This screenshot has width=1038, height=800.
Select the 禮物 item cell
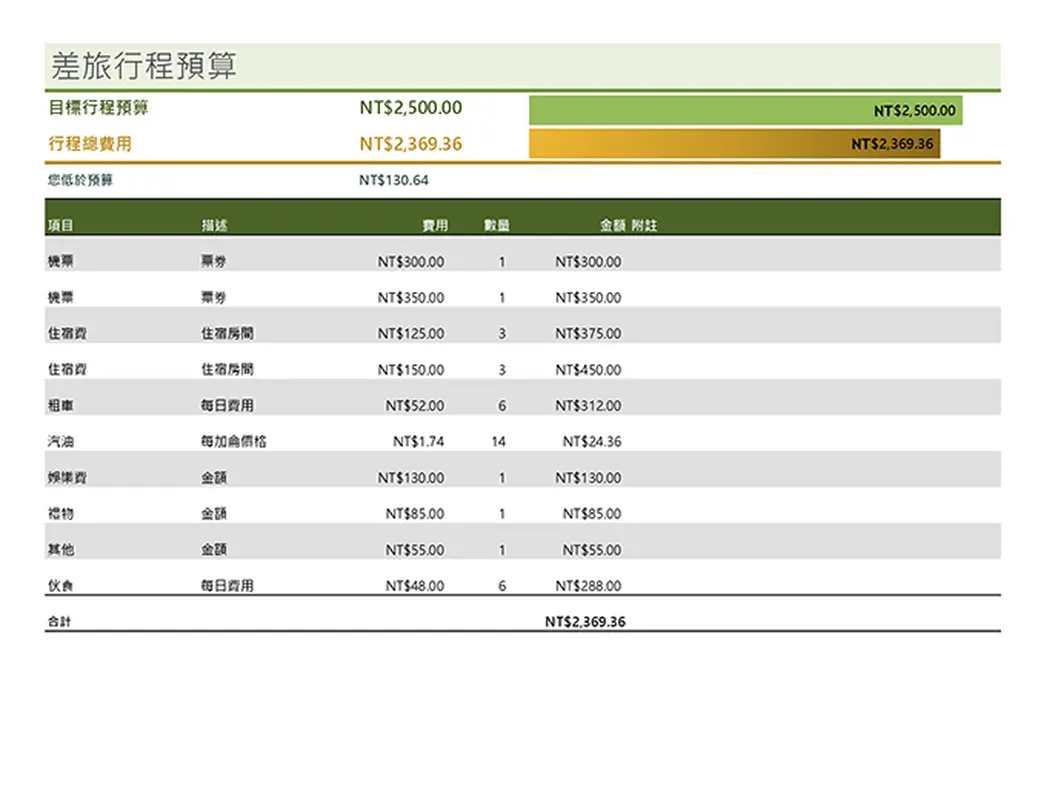(60, 513)
